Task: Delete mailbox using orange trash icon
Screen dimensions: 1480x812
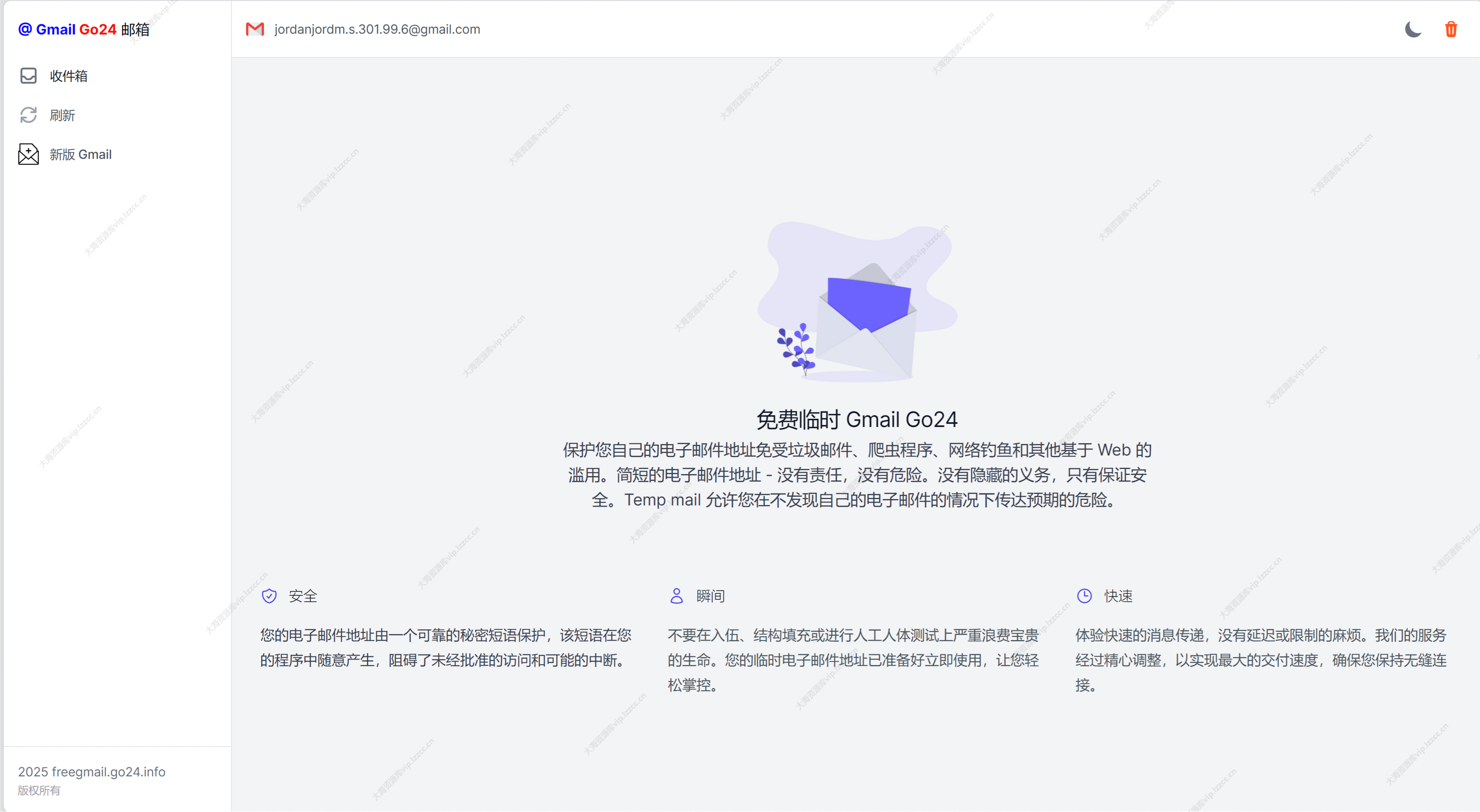Action: tap(1451, 29)
